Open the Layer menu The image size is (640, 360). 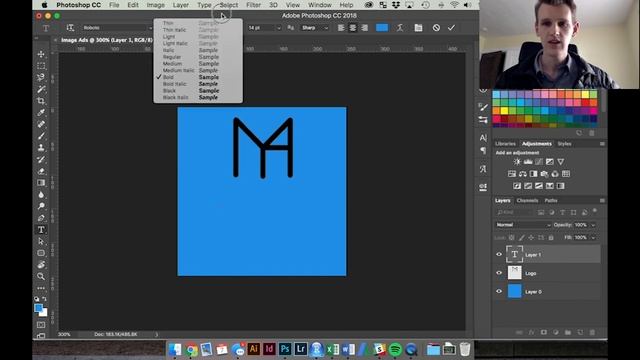[x=180, y=5]
